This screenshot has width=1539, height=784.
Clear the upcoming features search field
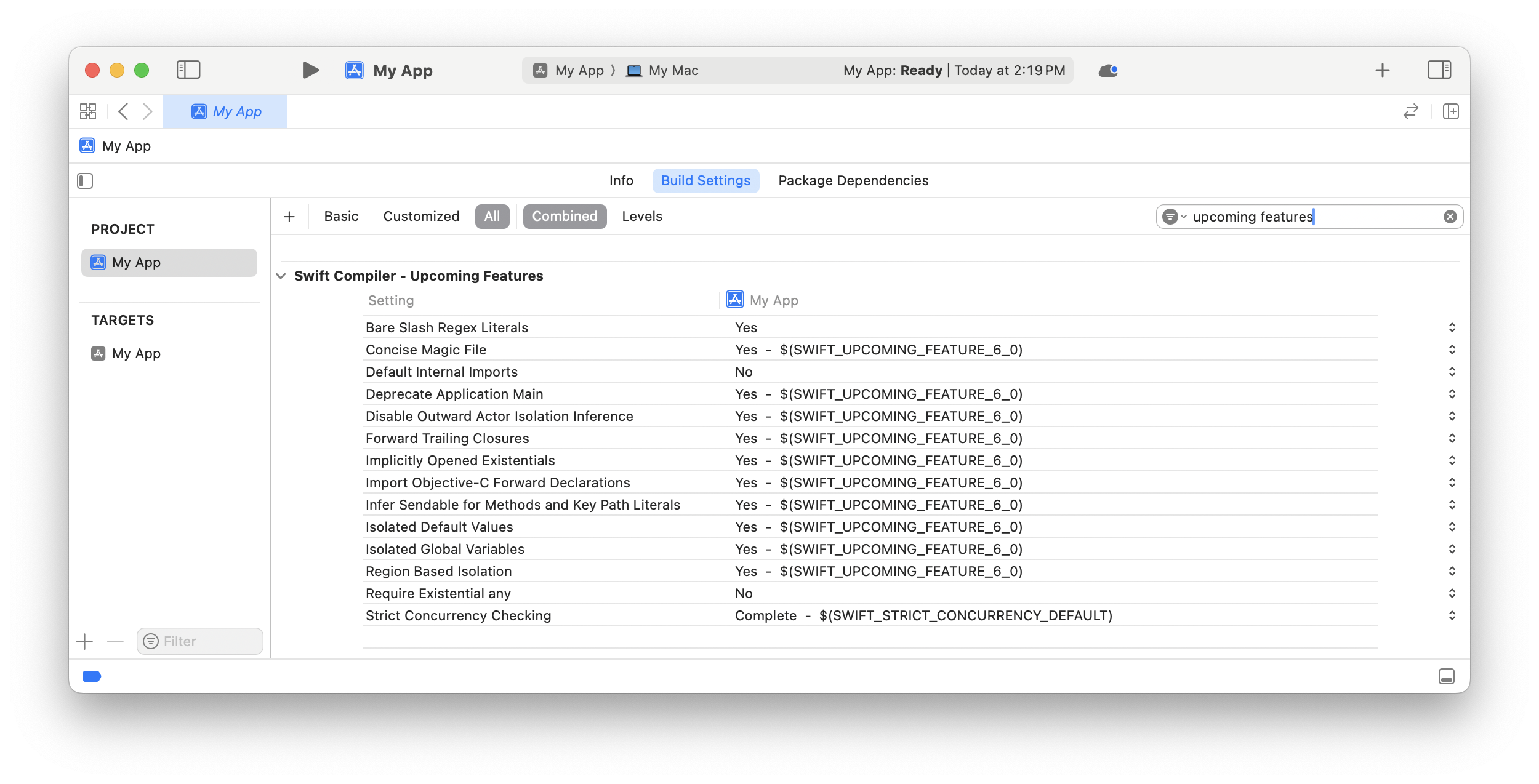click(x=1450, y=217)
